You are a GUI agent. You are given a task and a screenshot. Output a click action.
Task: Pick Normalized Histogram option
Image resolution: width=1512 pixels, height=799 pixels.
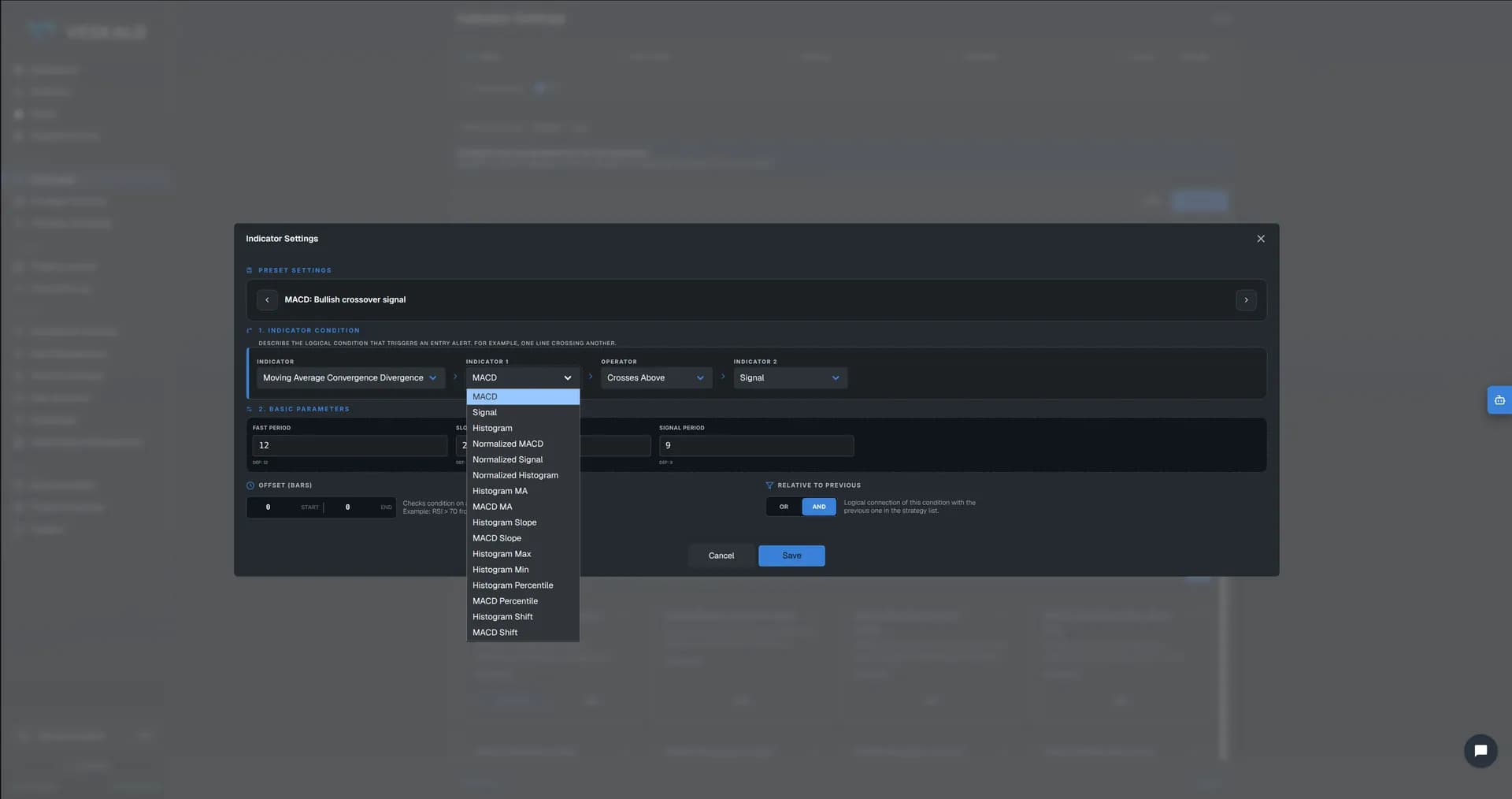pos(523,476)
